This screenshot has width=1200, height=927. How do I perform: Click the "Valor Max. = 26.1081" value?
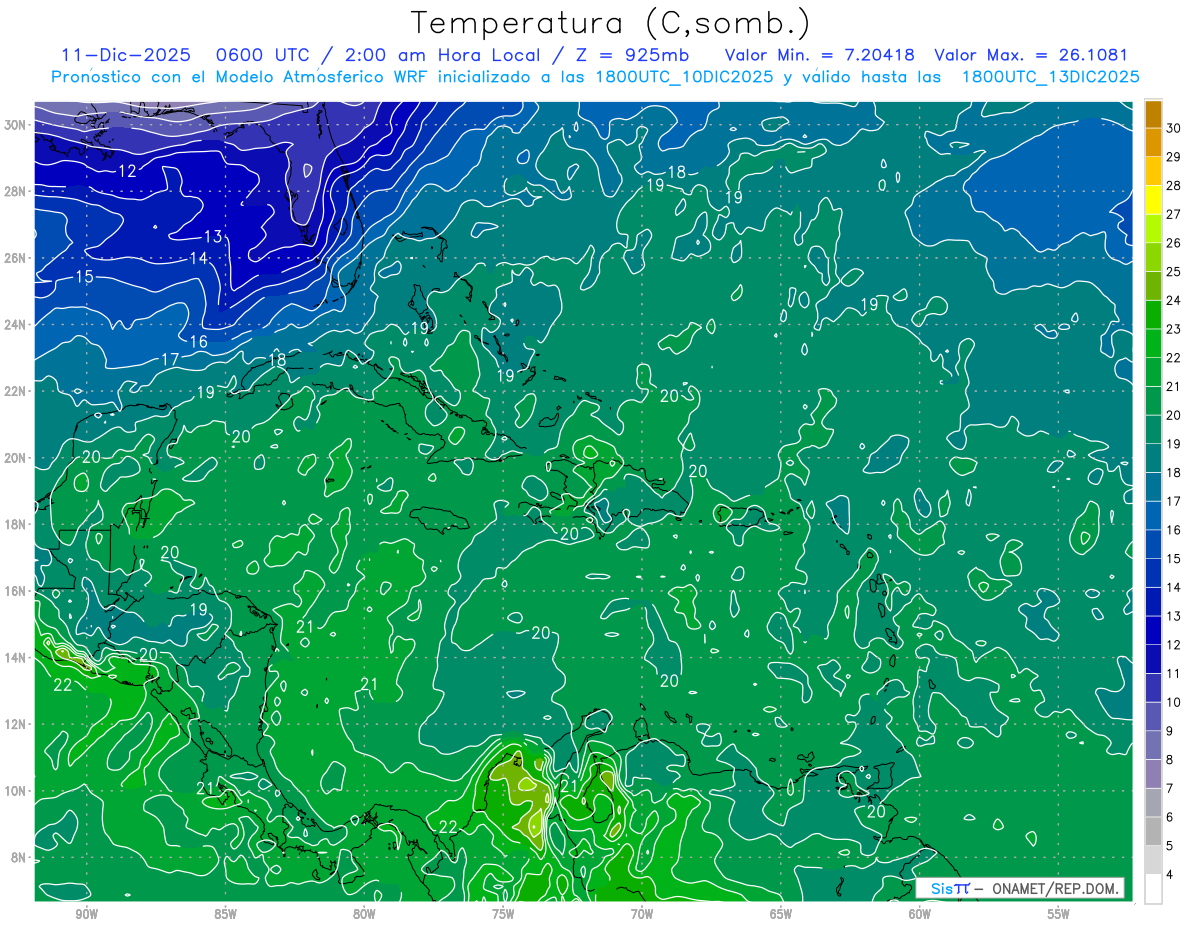(x=1033, y=55)
